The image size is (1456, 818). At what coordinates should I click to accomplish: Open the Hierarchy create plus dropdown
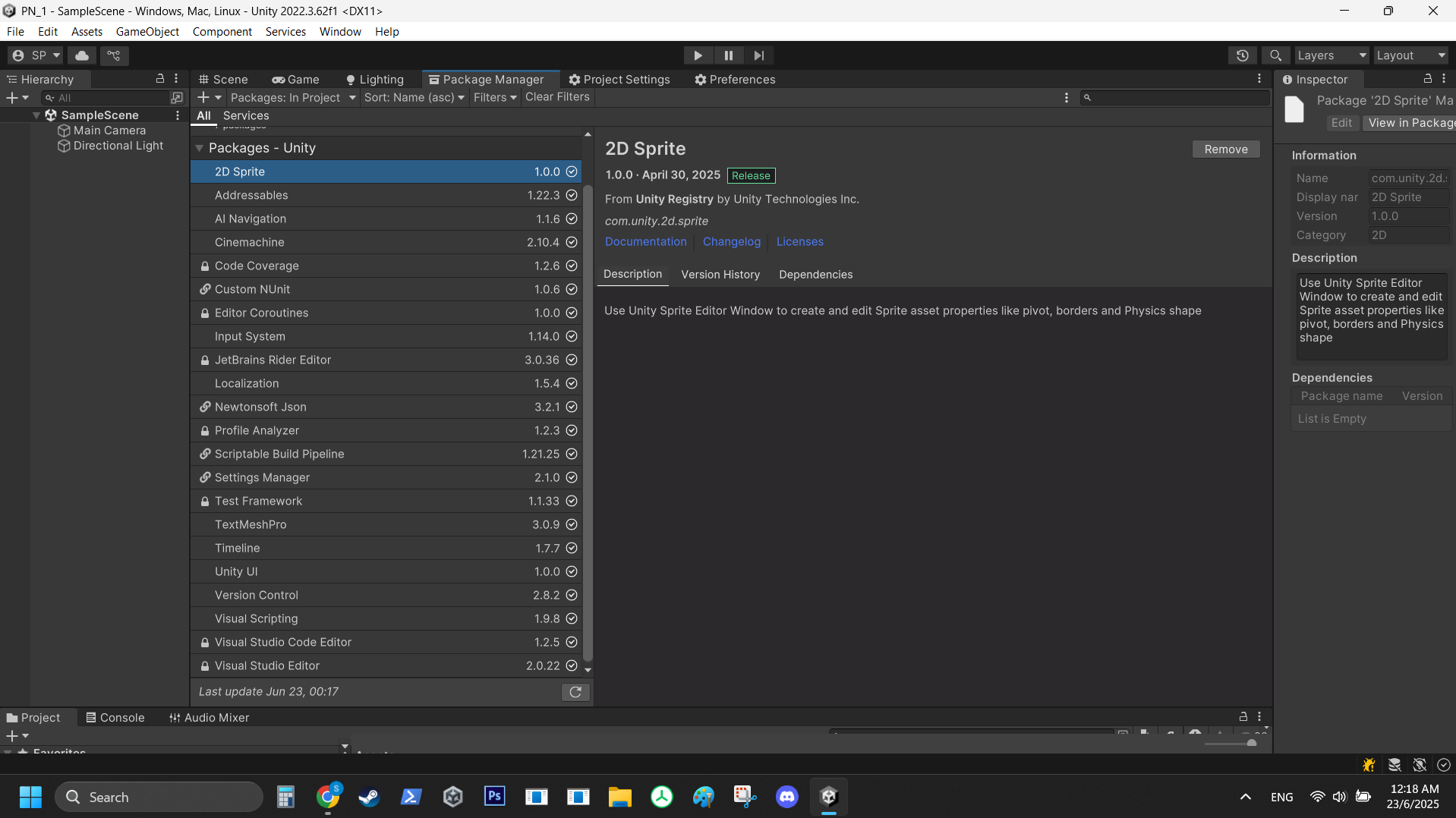pos(17,98)
